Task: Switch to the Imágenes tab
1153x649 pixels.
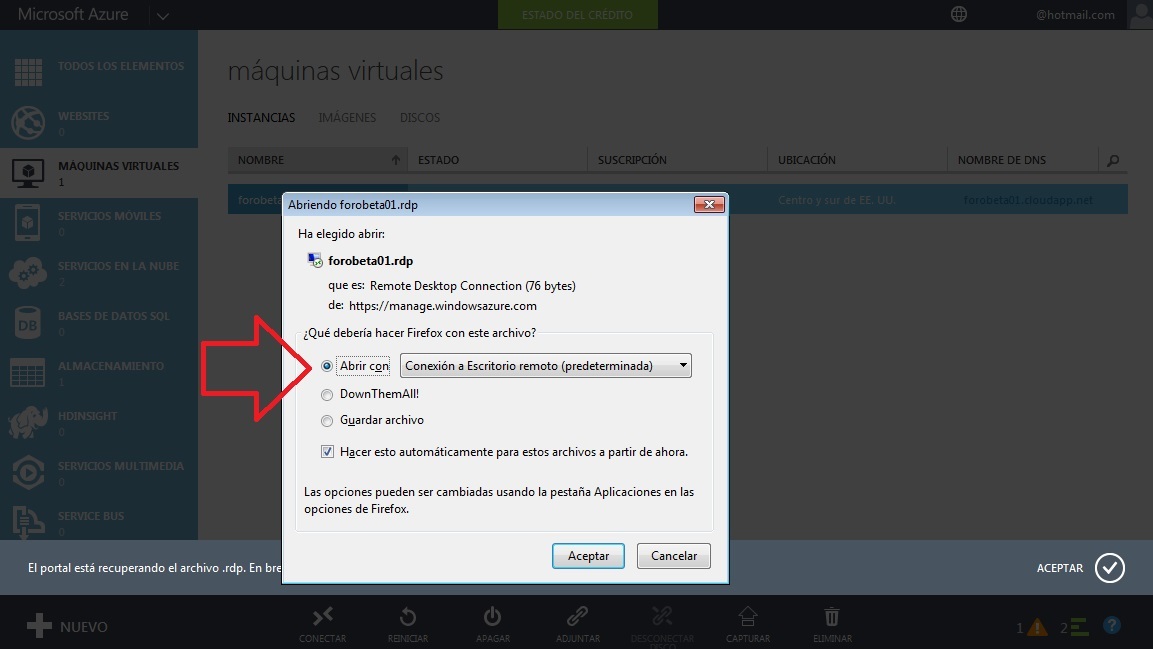Action: (347, 118)
